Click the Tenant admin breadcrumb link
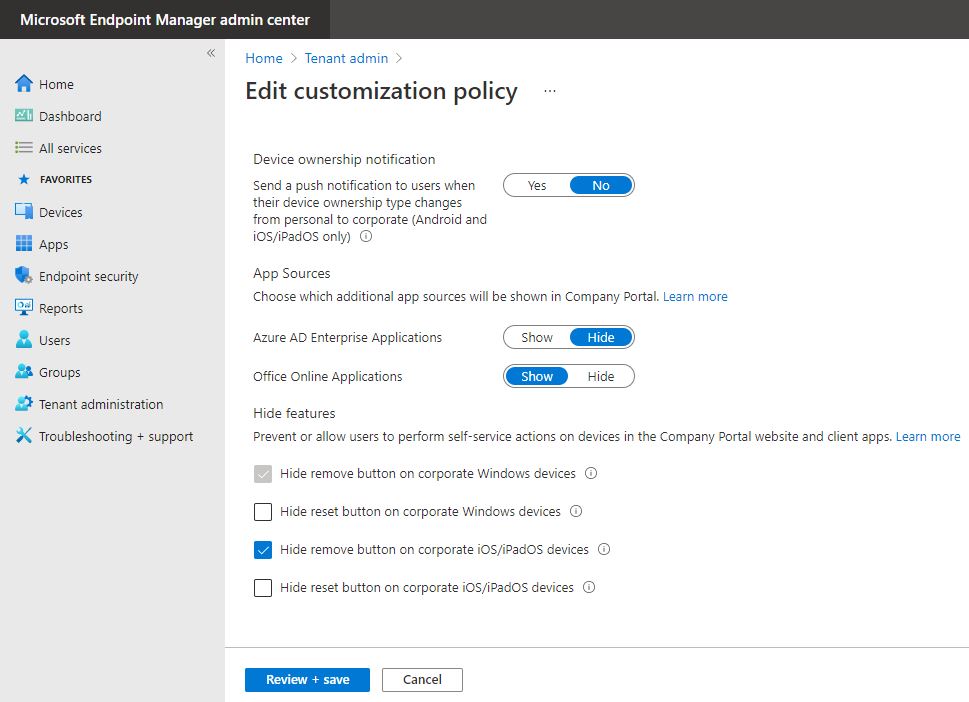969x702 pixels. (346, 58)
